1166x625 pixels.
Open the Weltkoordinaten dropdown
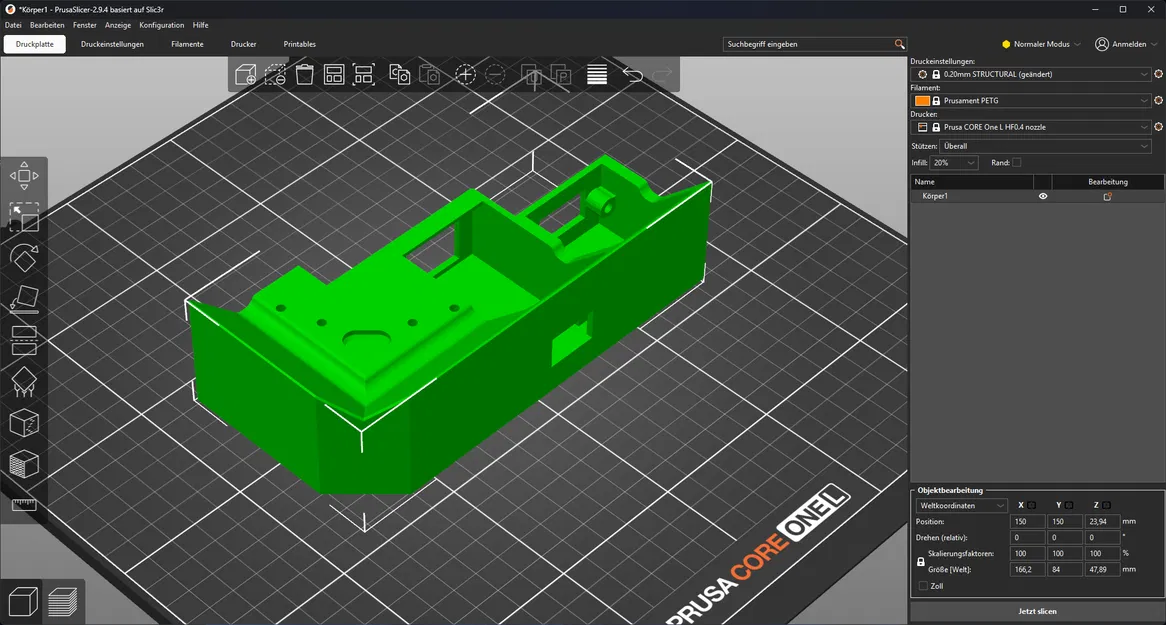[961, 505]
